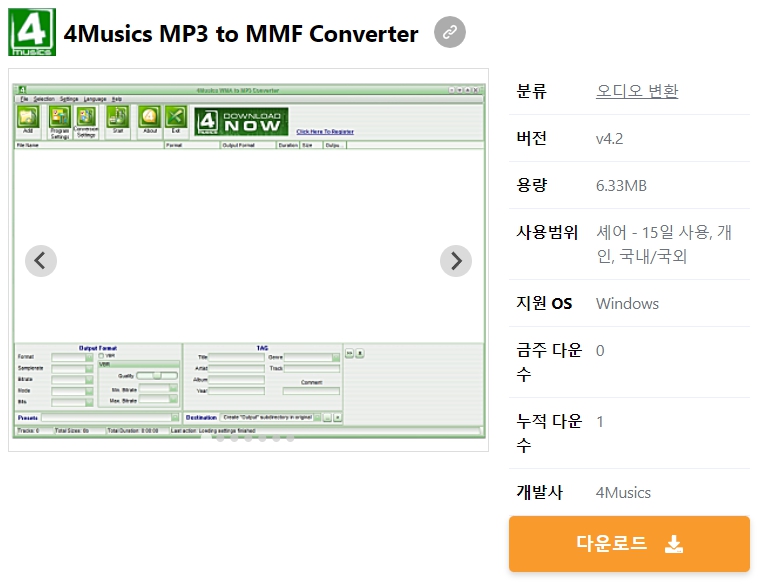The height and width of the screenshot is (584, 758).
Task: Click the license text 셰어 - 15일 사용
Action: (x=654, y=233)
